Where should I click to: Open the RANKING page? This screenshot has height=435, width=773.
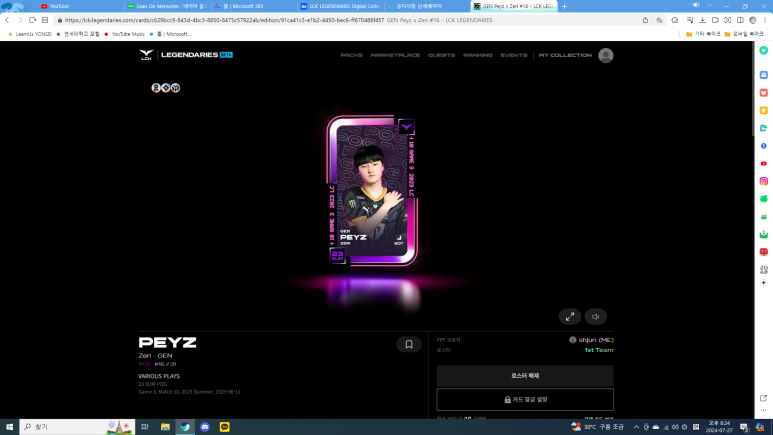coord(477,55)
